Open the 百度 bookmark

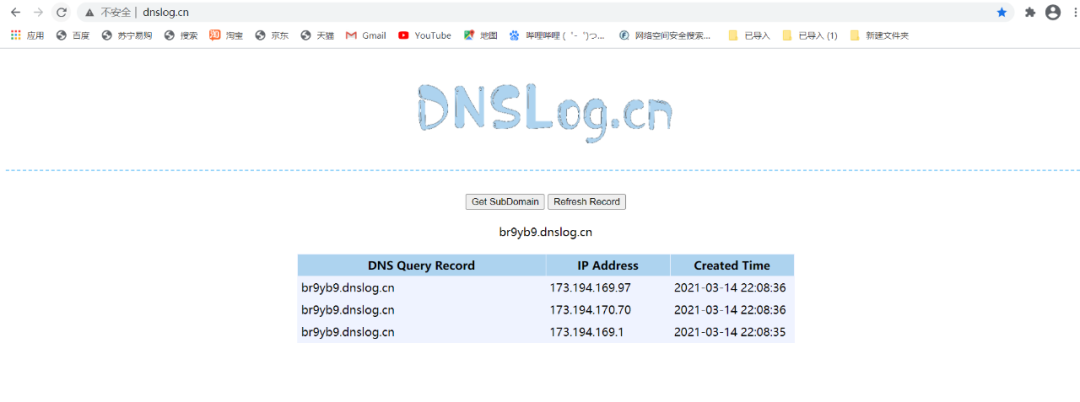click(x=73, y=35)
